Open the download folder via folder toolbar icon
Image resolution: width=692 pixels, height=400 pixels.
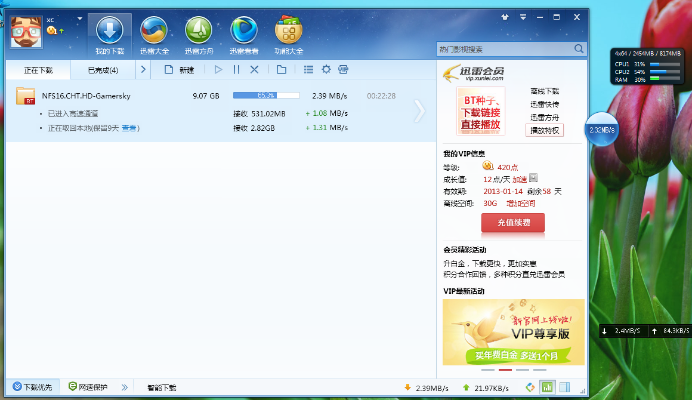click(282, 70)
